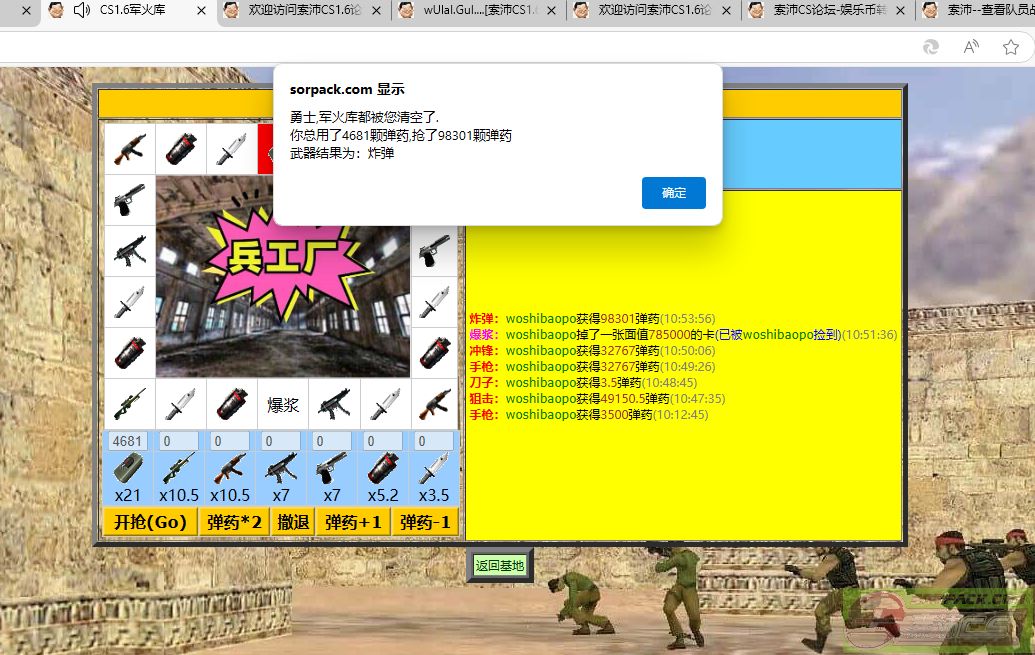Click log line 手枪 获得32767弹药

tap(592, 366)
